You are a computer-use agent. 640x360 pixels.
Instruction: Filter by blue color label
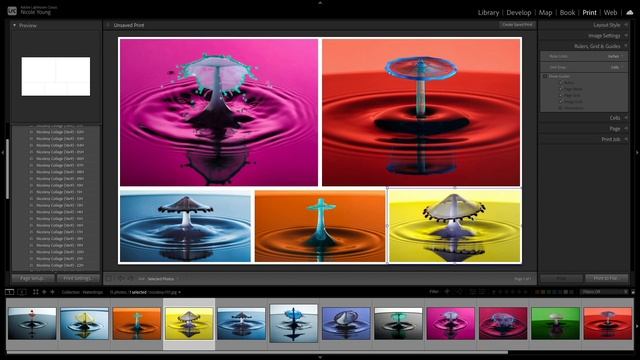coord(555,292)
